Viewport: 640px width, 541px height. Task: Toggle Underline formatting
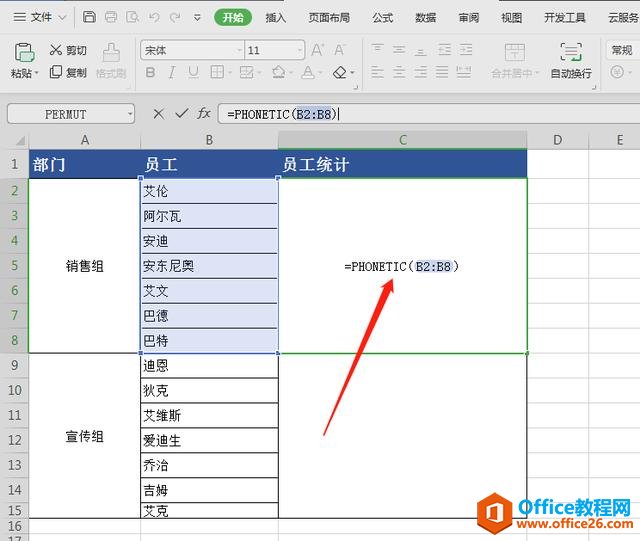(x=193, y=73)
